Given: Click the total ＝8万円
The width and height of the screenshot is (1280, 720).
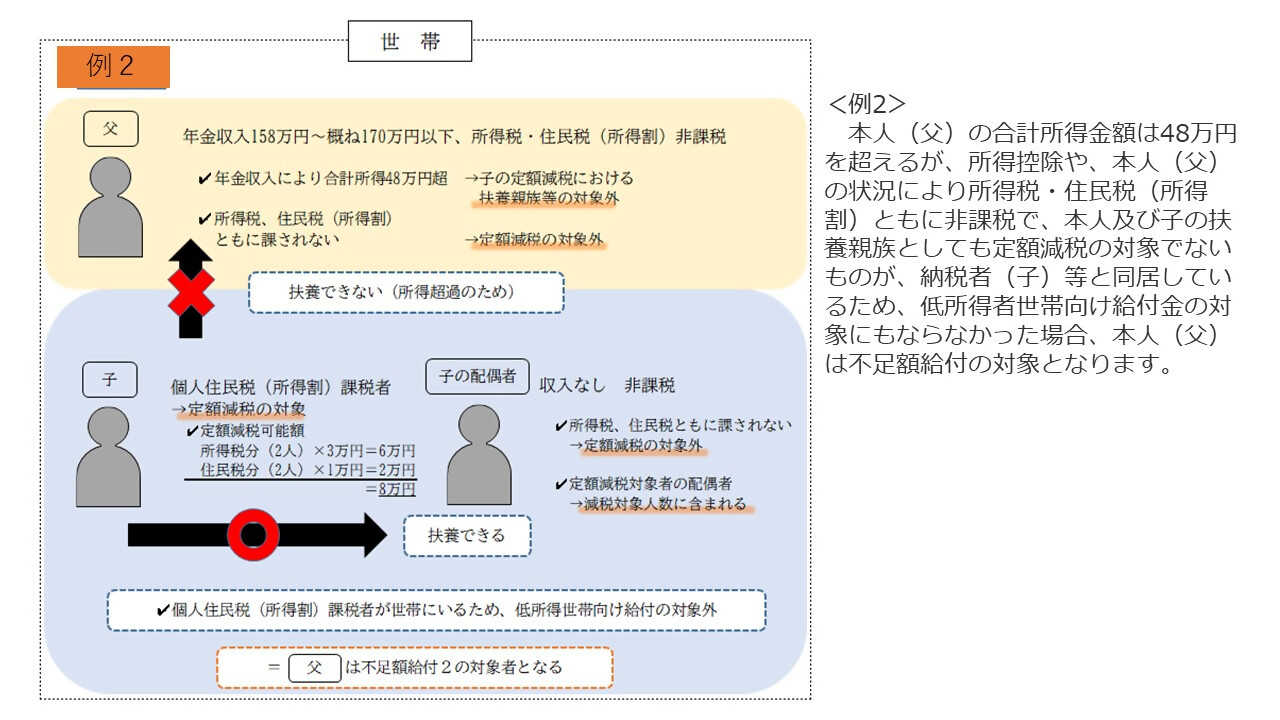Looking at the screenshot, I should 391,489.
